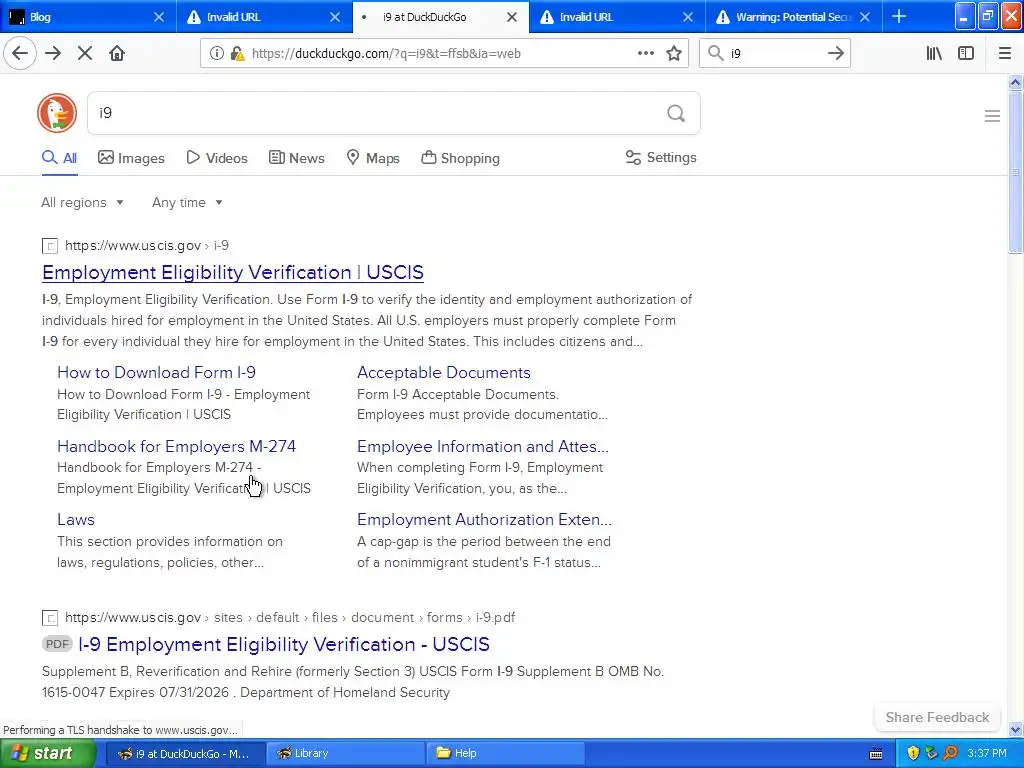Click the Share Feedback button
The image size is (1024, 768).
point(937,717)
